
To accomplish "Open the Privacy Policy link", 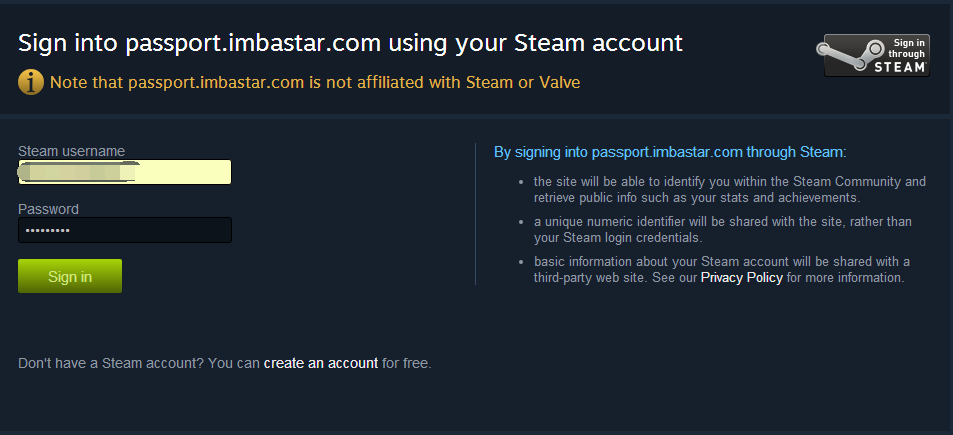I will [x=741, y=278].
